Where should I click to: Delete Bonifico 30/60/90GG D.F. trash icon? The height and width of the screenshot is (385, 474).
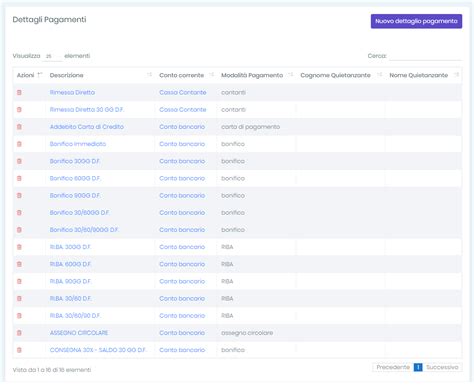coord(19,230)
